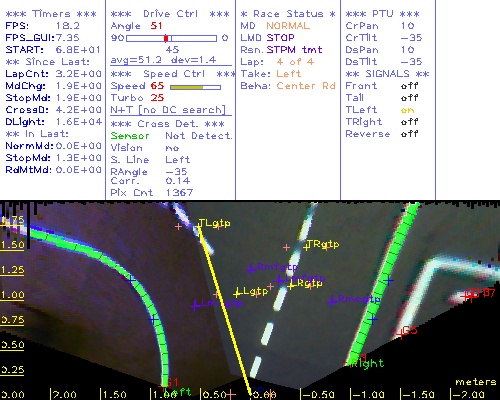
Task: Click the 1.50 label on vertical scale
Action: coord(12,245)
